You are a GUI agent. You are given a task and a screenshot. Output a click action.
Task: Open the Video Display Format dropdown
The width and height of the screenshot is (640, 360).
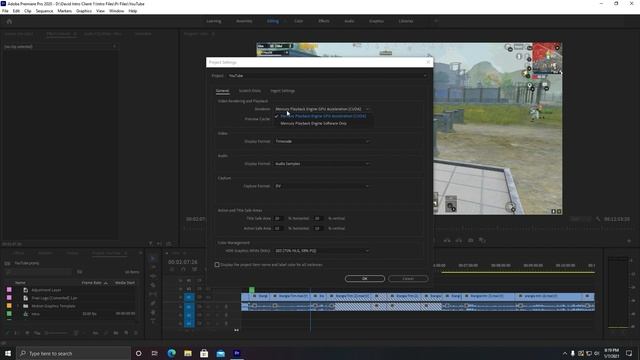point(322,141)
